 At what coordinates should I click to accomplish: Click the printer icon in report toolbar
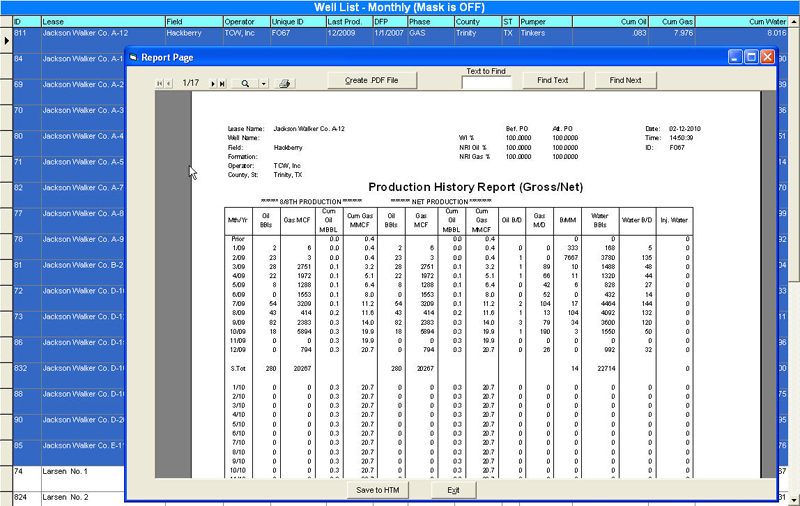click(285, 83)
